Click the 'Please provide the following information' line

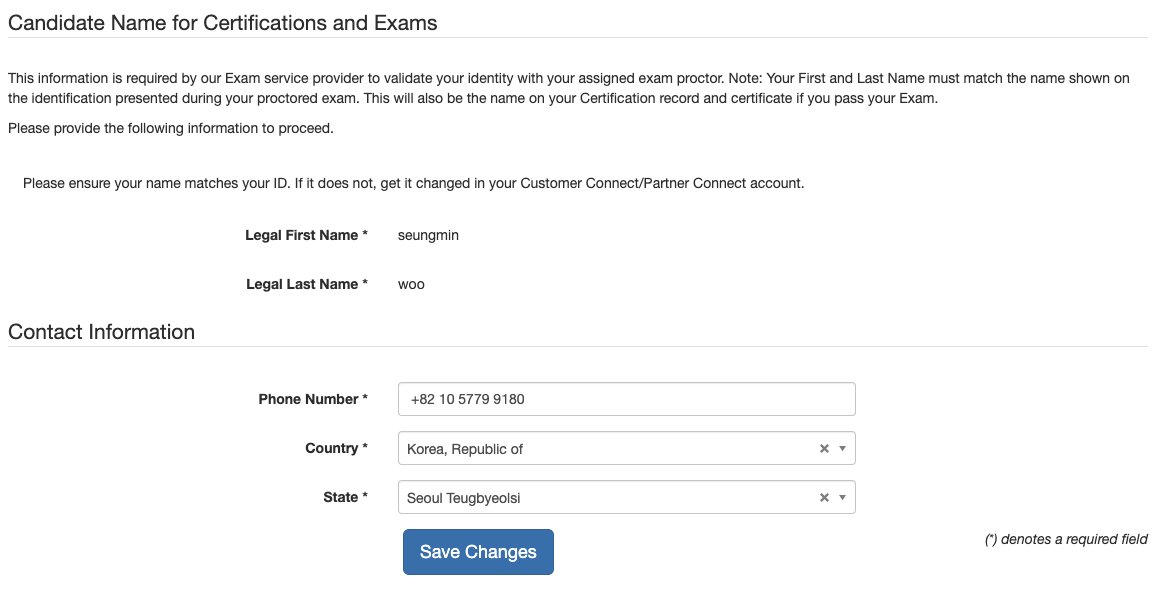[x=171, y=128]
